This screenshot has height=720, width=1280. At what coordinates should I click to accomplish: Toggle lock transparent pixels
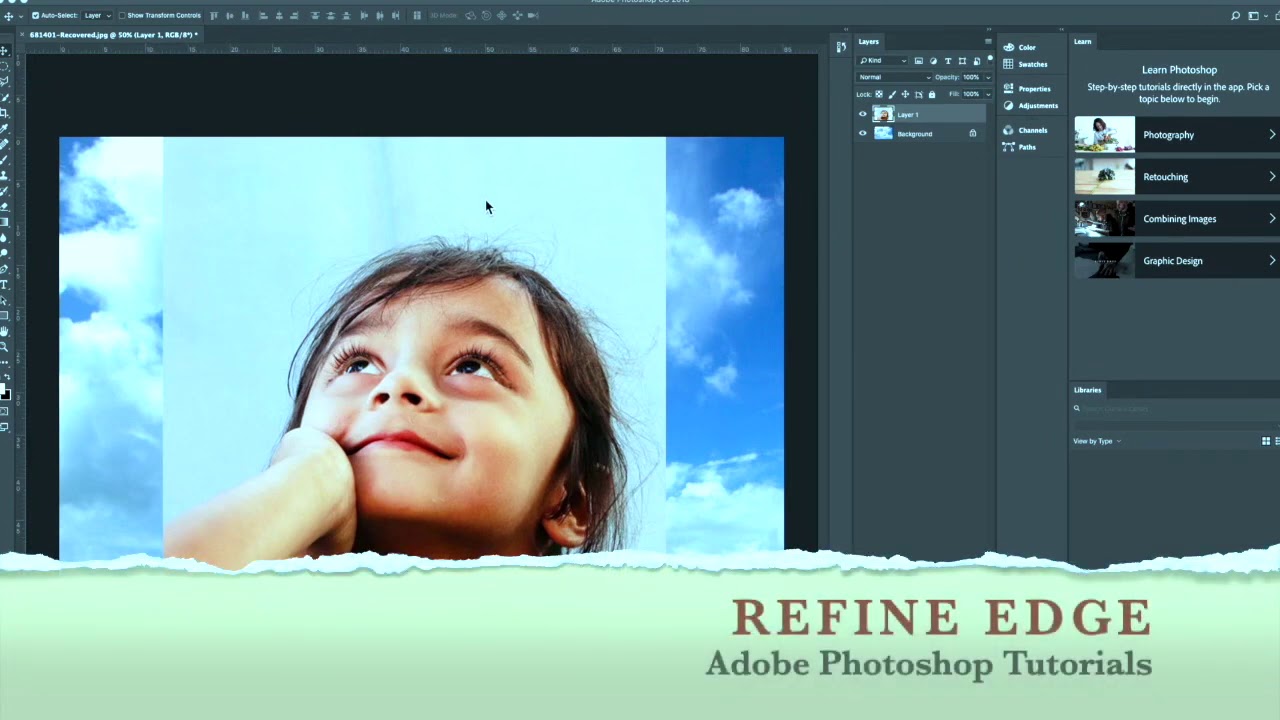coord(879,94)
